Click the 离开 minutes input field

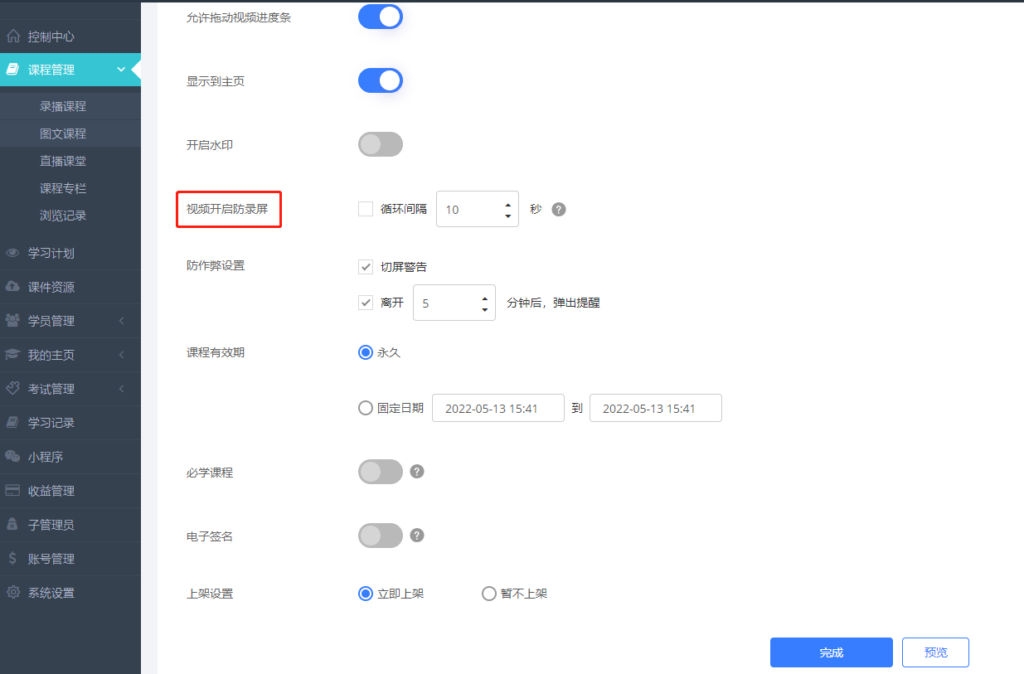[454, 302]
